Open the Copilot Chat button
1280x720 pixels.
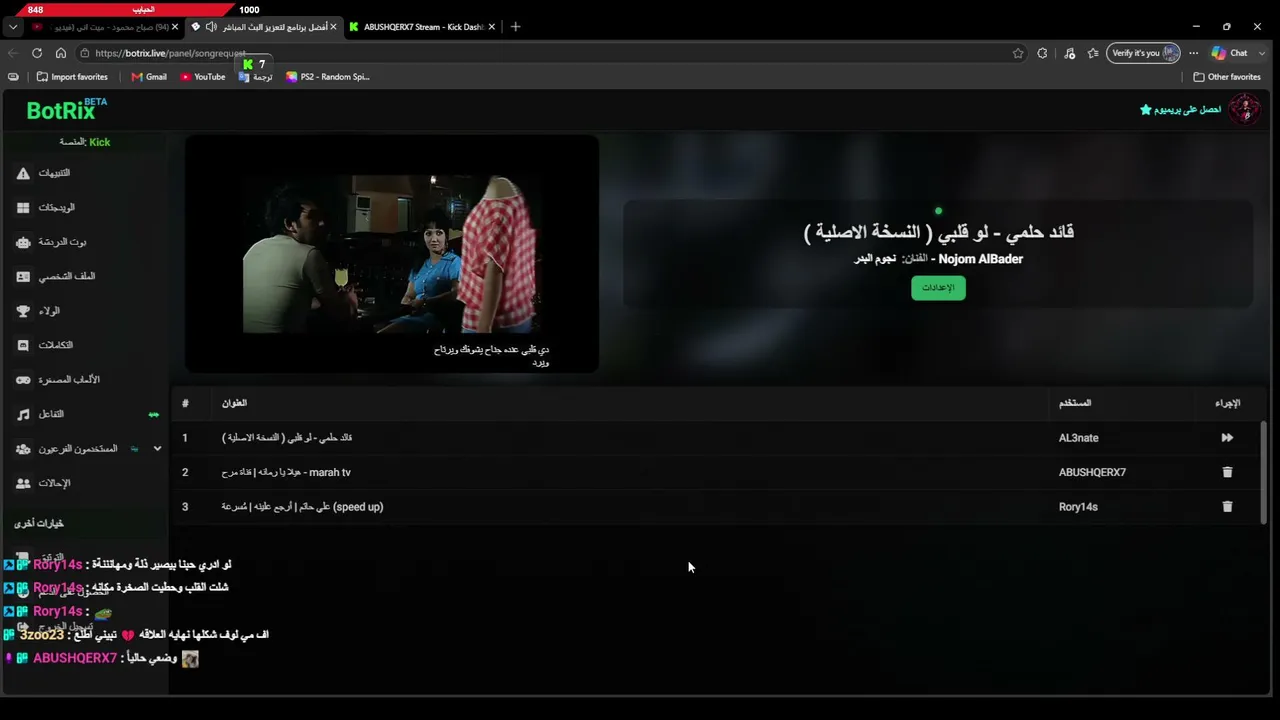click(1229, 53)
